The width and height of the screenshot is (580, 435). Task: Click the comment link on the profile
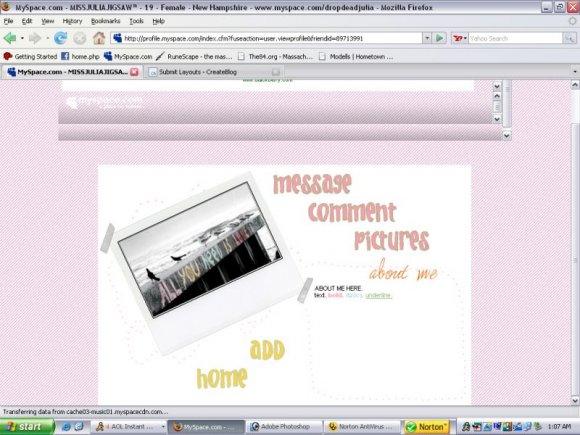(x=352, y=212)
